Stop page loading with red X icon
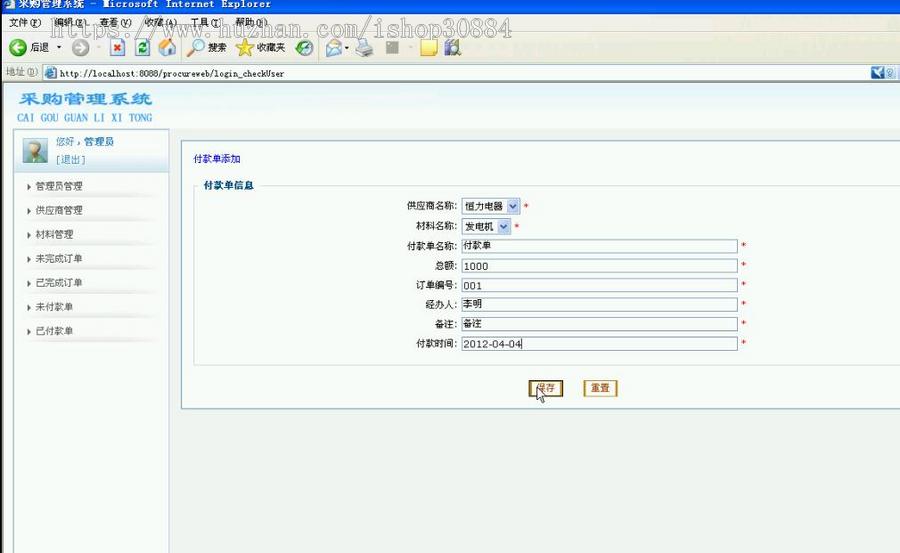This screenshot has width=900, height=553. [117, 48]
